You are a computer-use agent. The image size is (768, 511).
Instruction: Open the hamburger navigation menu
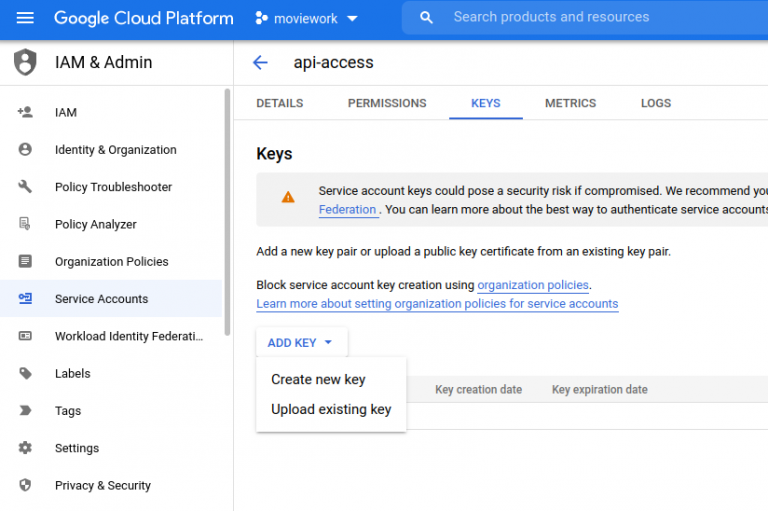[x=25, y=18]
